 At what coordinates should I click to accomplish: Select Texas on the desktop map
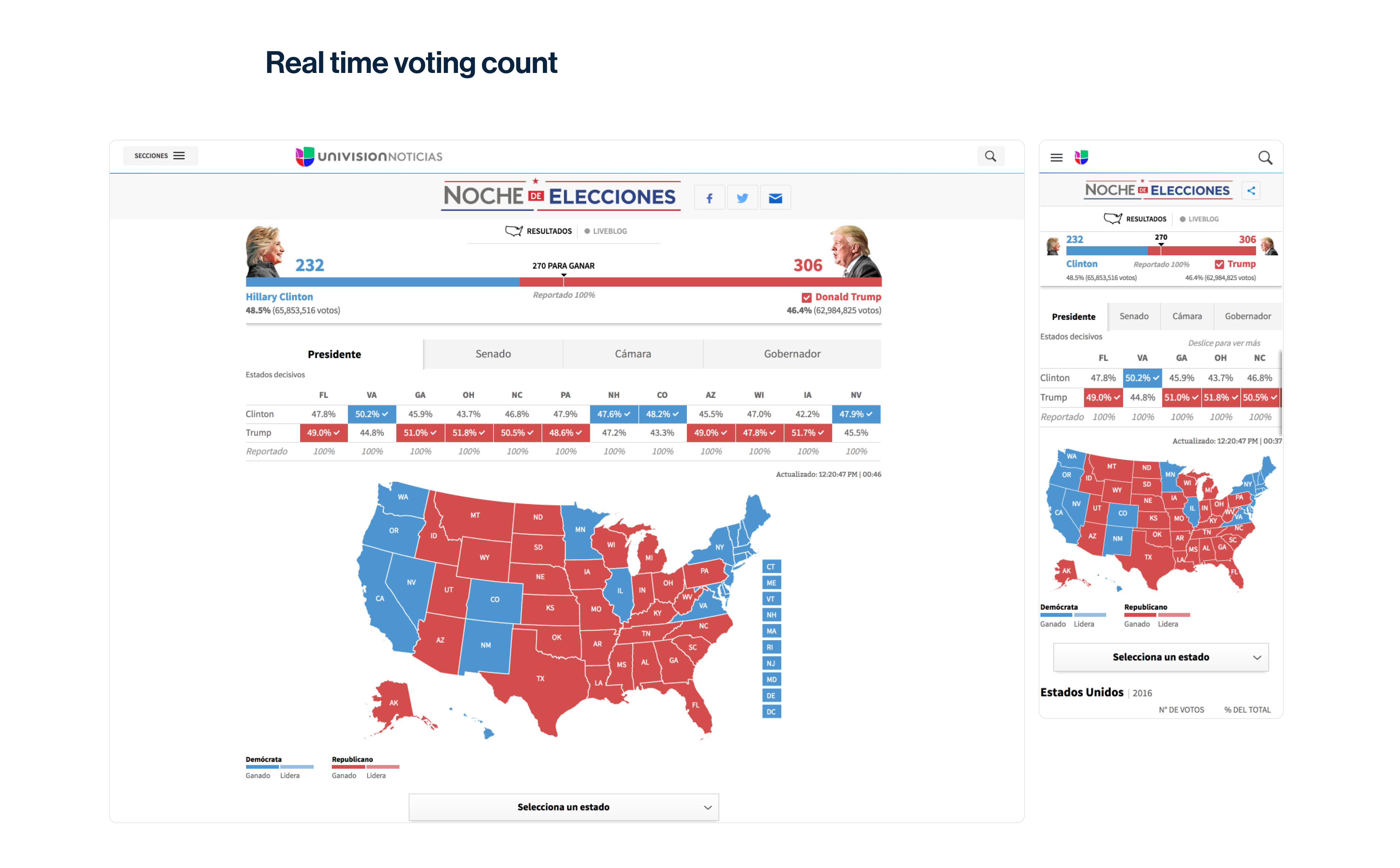pos(540,679)
